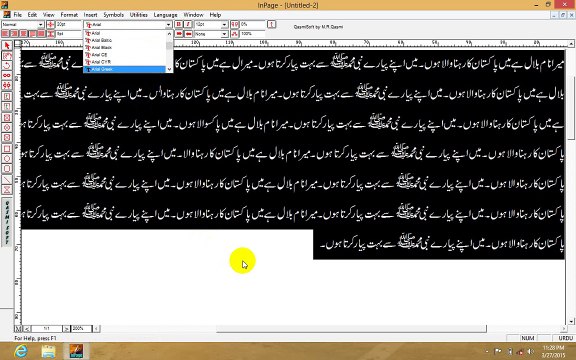This screenshot has height=360, width=576.
Task: Click the link text boxes chain tool
Action: tap(7, 76)
